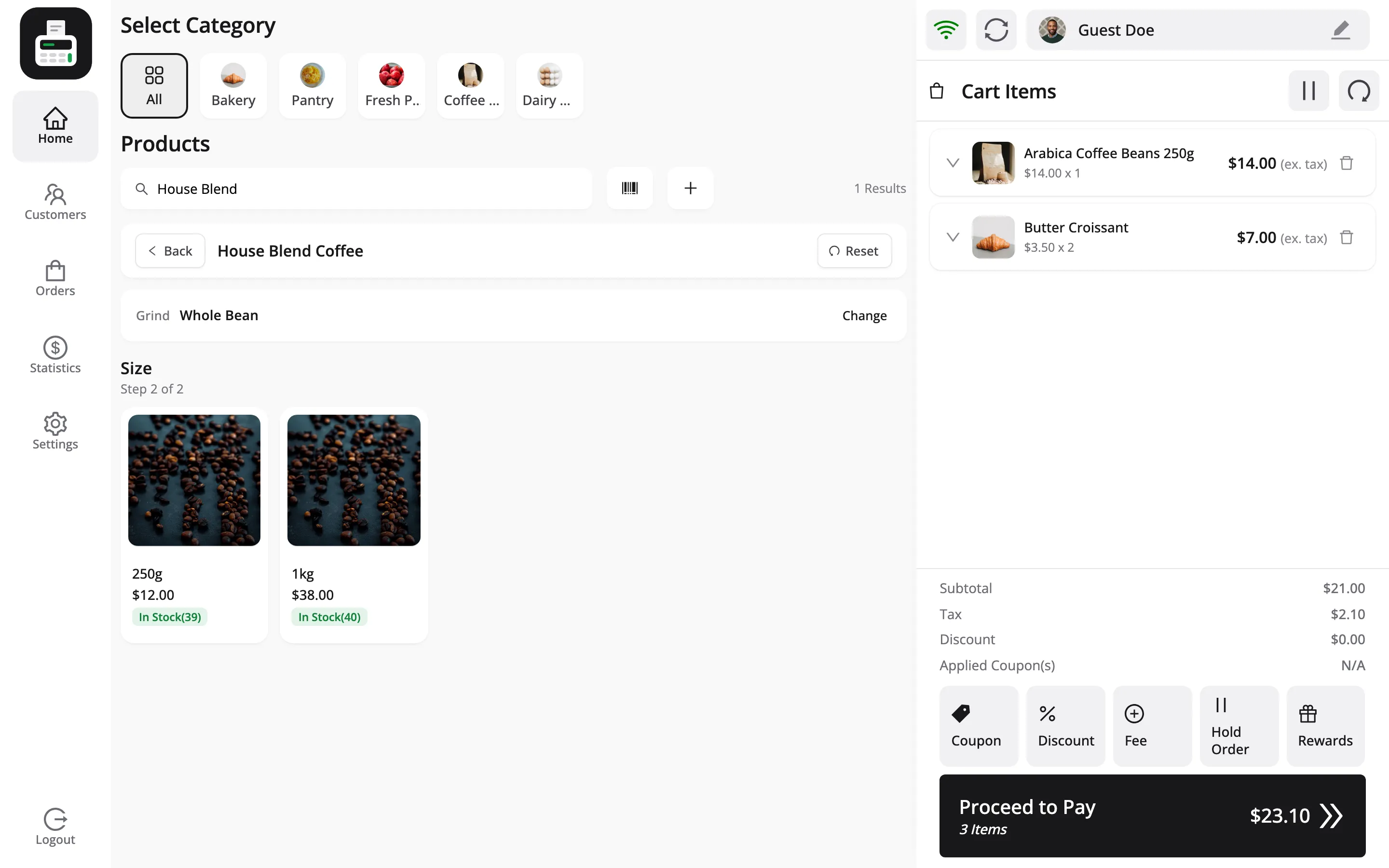Screen dimensions: 1389x868
Task: Open the Statistics sidebar page
Action: click(x=55, y=355)
